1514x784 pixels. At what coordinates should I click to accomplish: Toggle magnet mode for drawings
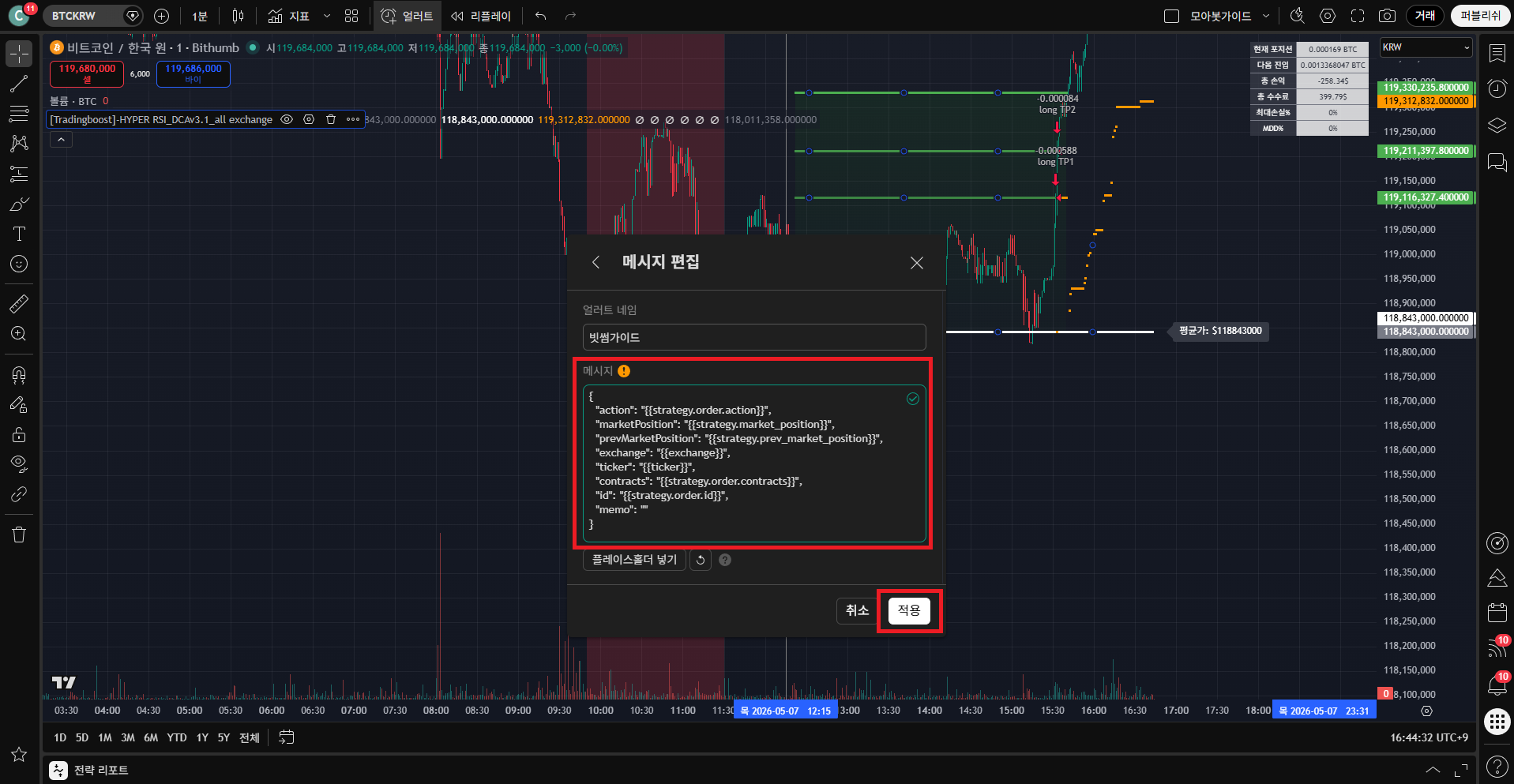click(19, 374)
